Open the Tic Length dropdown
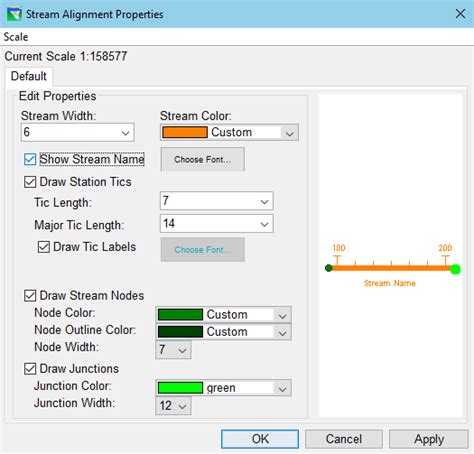474x454 pixels. (217, 201)
